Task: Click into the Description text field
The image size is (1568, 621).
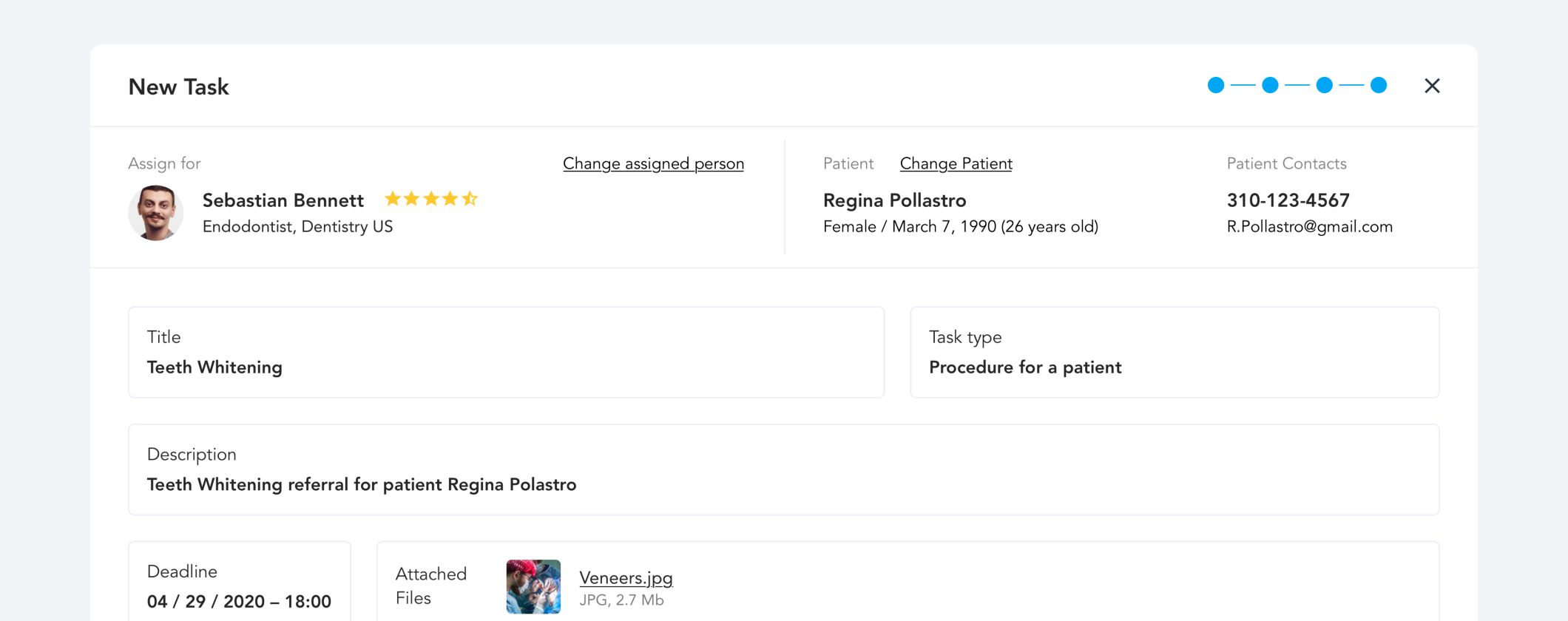Action: tap(783, 470)
